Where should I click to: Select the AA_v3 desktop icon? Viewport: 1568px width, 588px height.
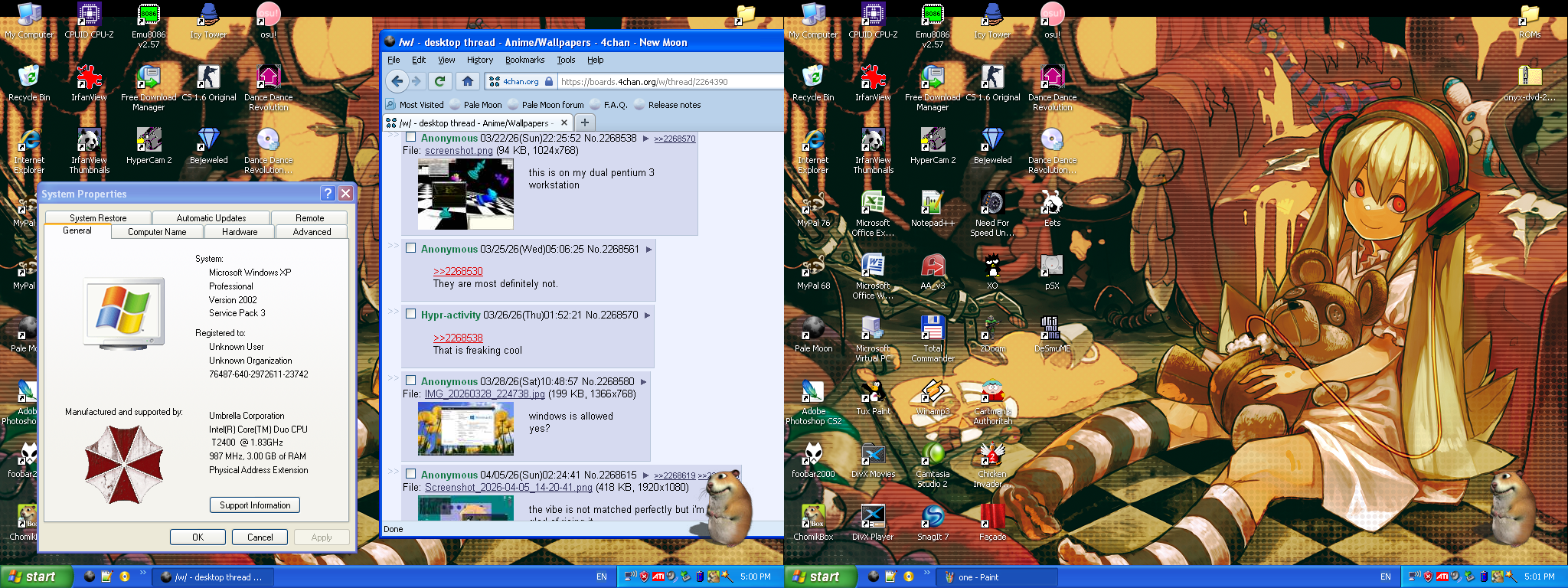pos(933,273)
